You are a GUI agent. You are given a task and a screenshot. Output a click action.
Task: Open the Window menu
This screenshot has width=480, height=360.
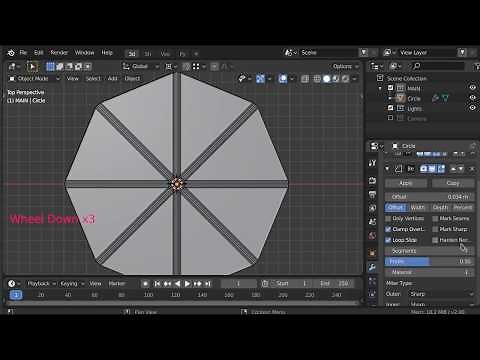[x=84, y=53]
